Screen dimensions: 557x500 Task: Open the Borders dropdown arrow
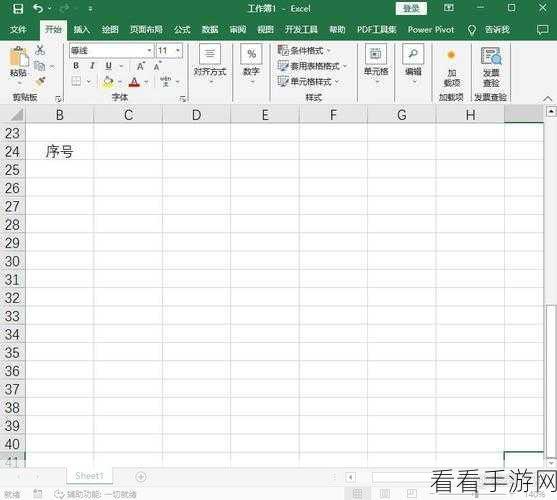pyautogui.click(x=89, y=82)
